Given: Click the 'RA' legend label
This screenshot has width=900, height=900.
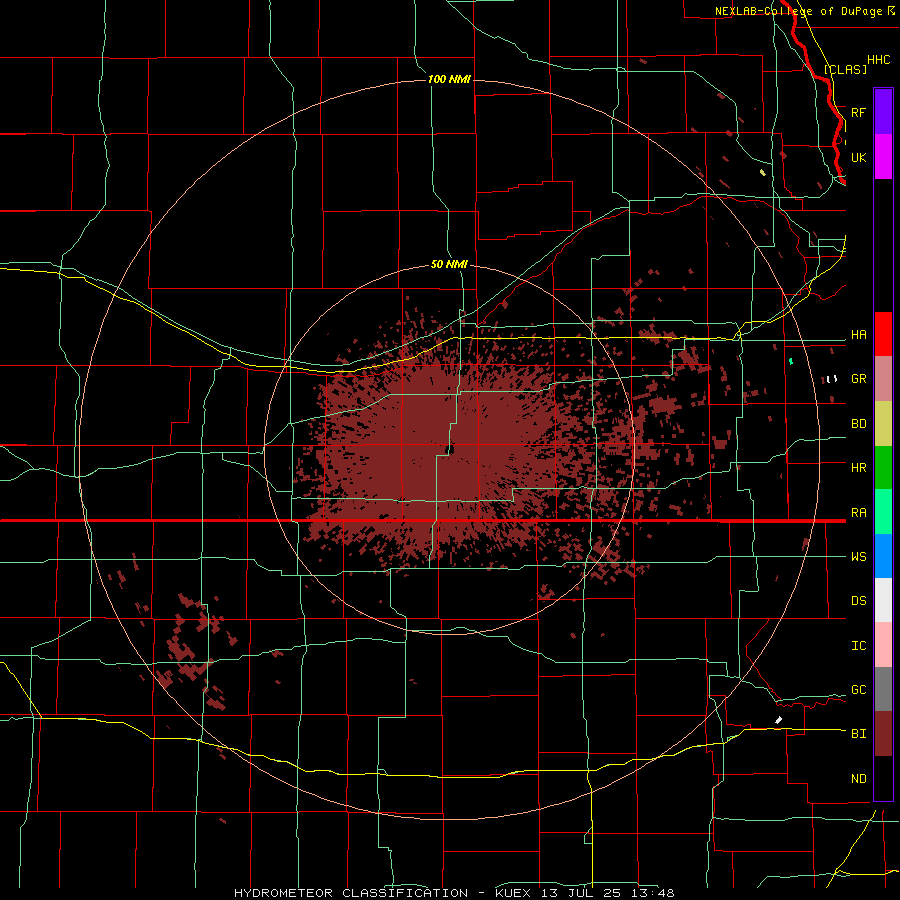Looking at the screenshot, I should point(859,513).
